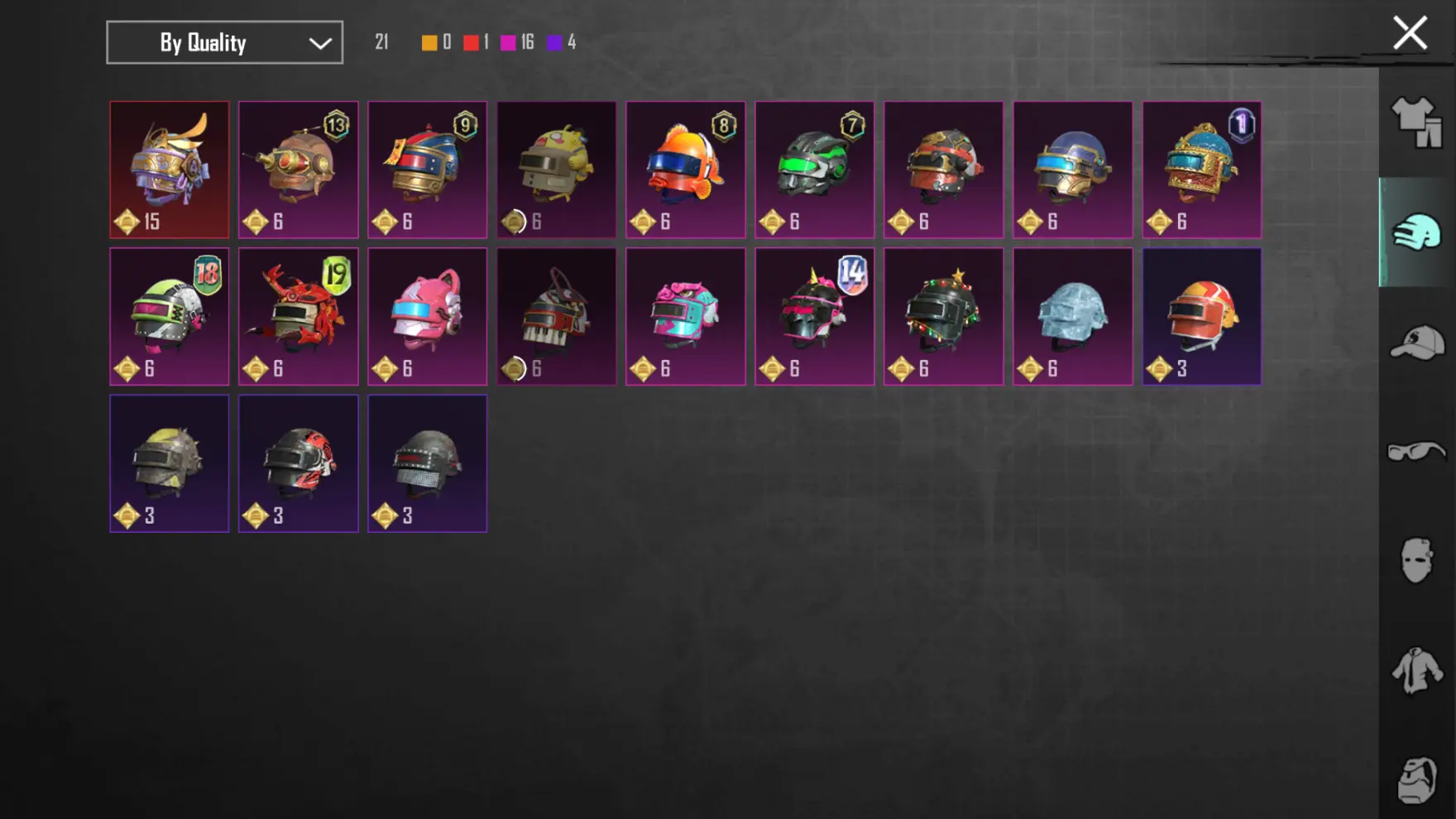Open the sunglasses category icon
This screenshot has height=819, width=1456.
[x=1416, y=452]
